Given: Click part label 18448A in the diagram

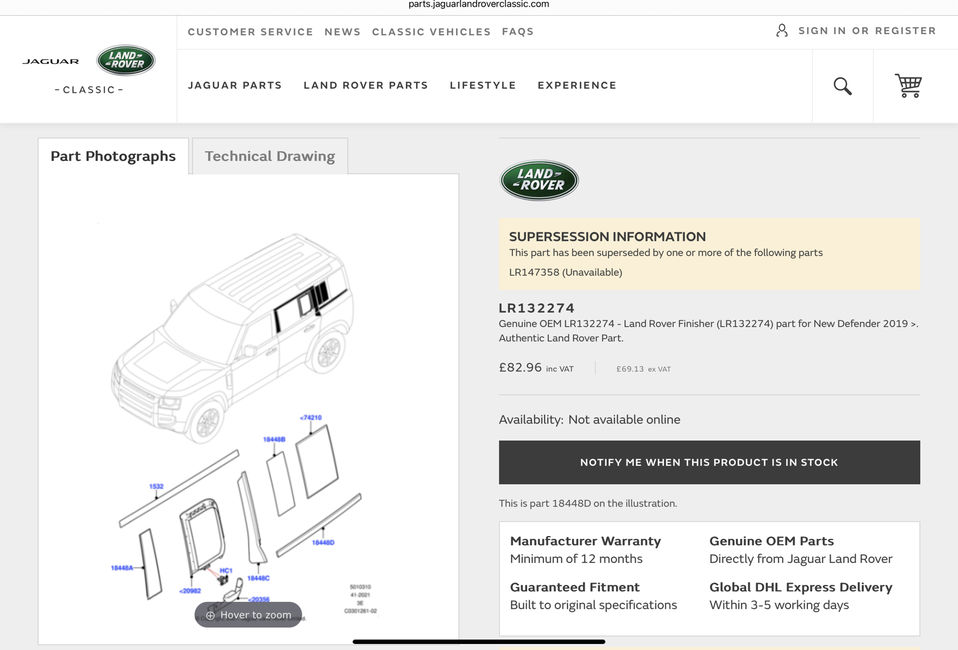Looking at the screenshot, I should click(x=122, y=568).
